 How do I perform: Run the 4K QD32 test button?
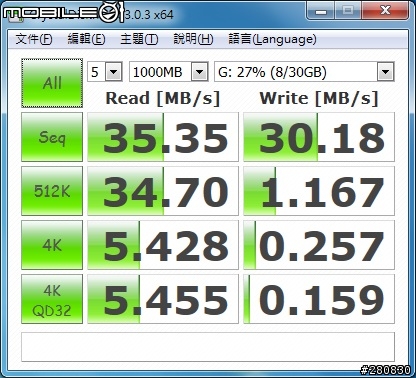52,299
